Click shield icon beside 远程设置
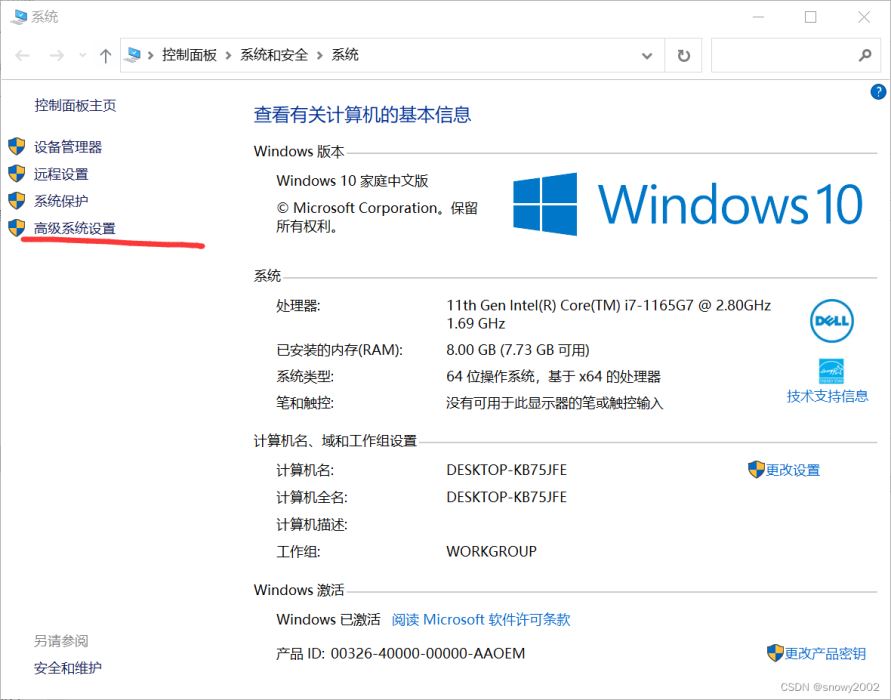 coord(16,173)
